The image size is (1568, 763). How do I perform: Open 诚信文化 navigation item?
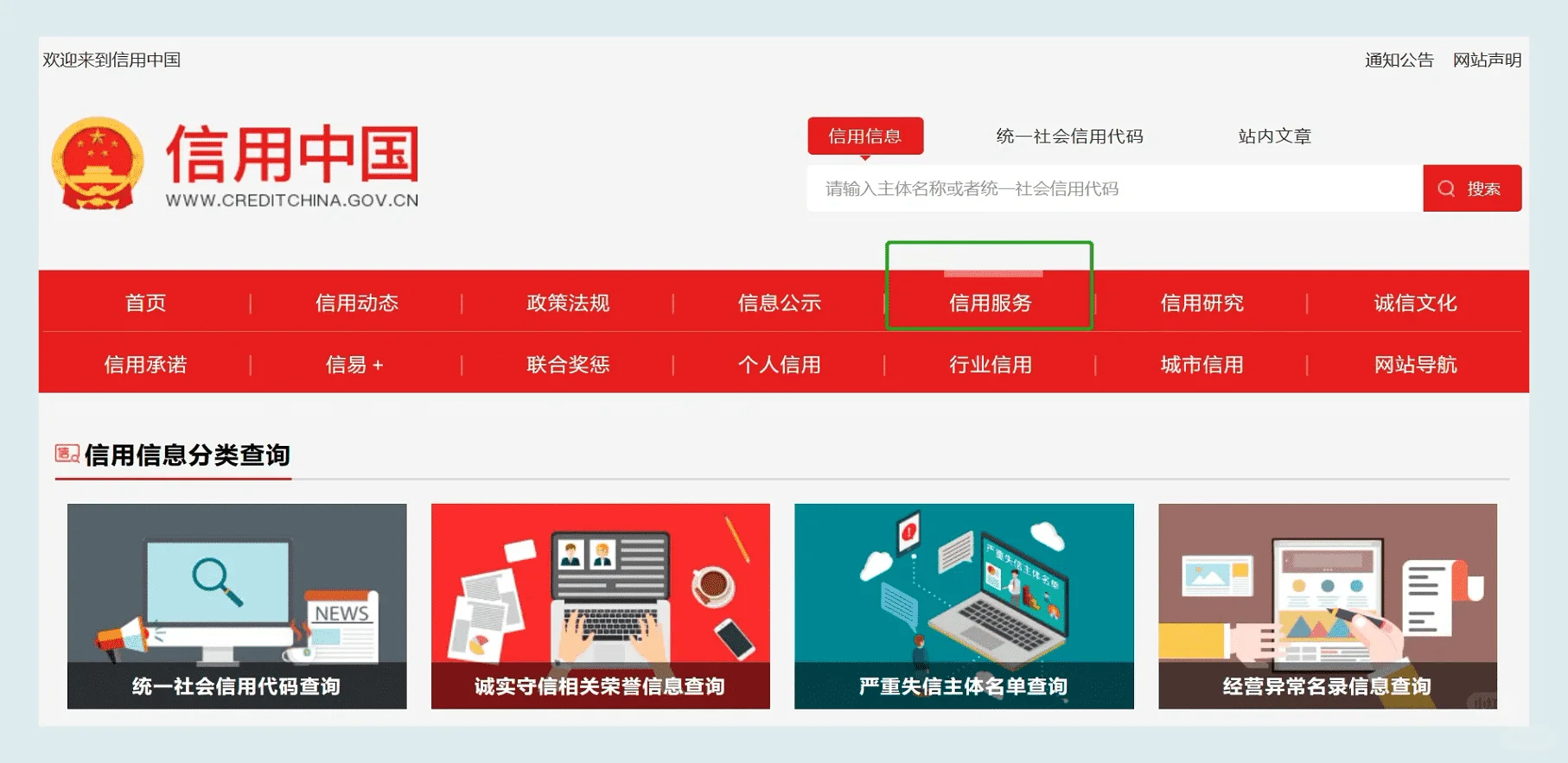[1416, 302]
